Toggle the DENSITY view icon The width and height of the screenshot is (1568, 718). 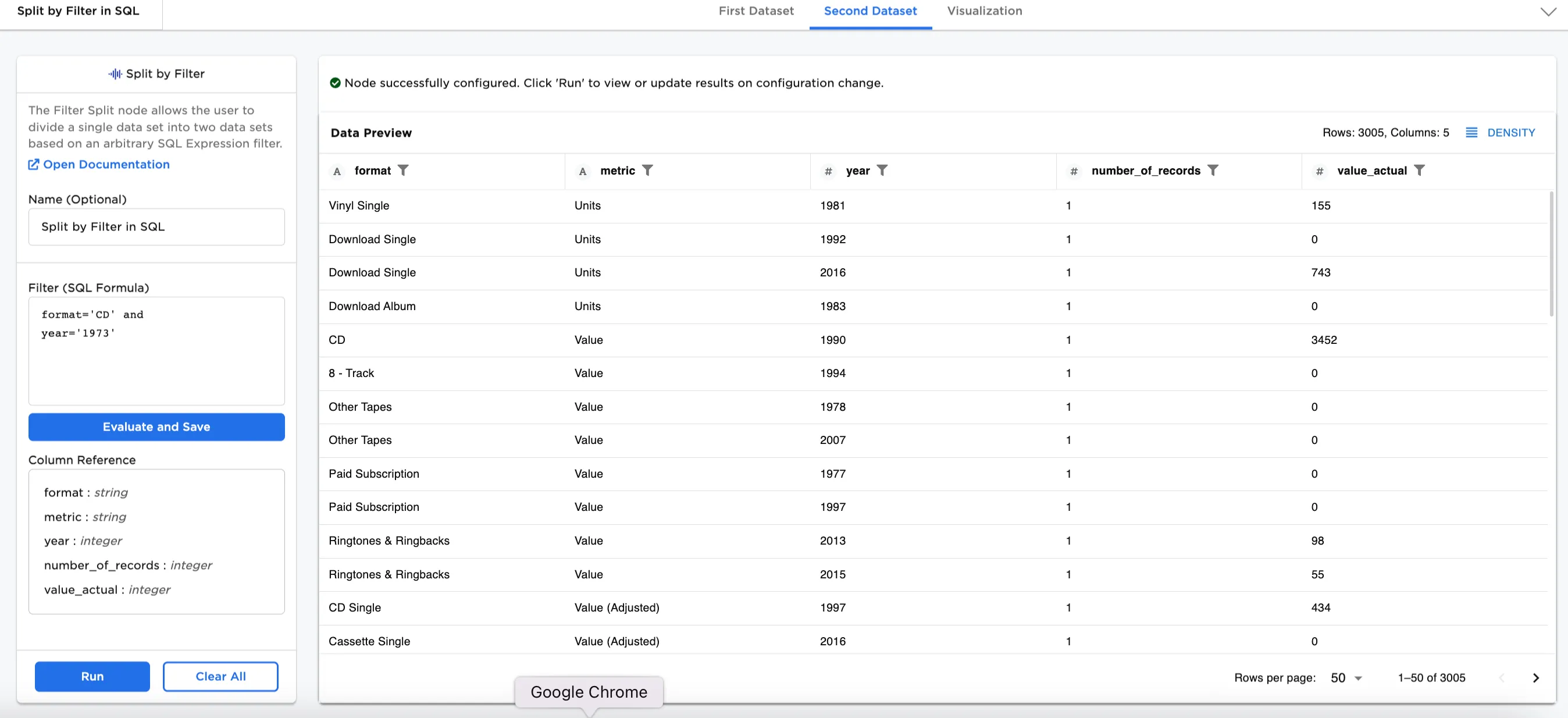click(x=1473, y=132)
